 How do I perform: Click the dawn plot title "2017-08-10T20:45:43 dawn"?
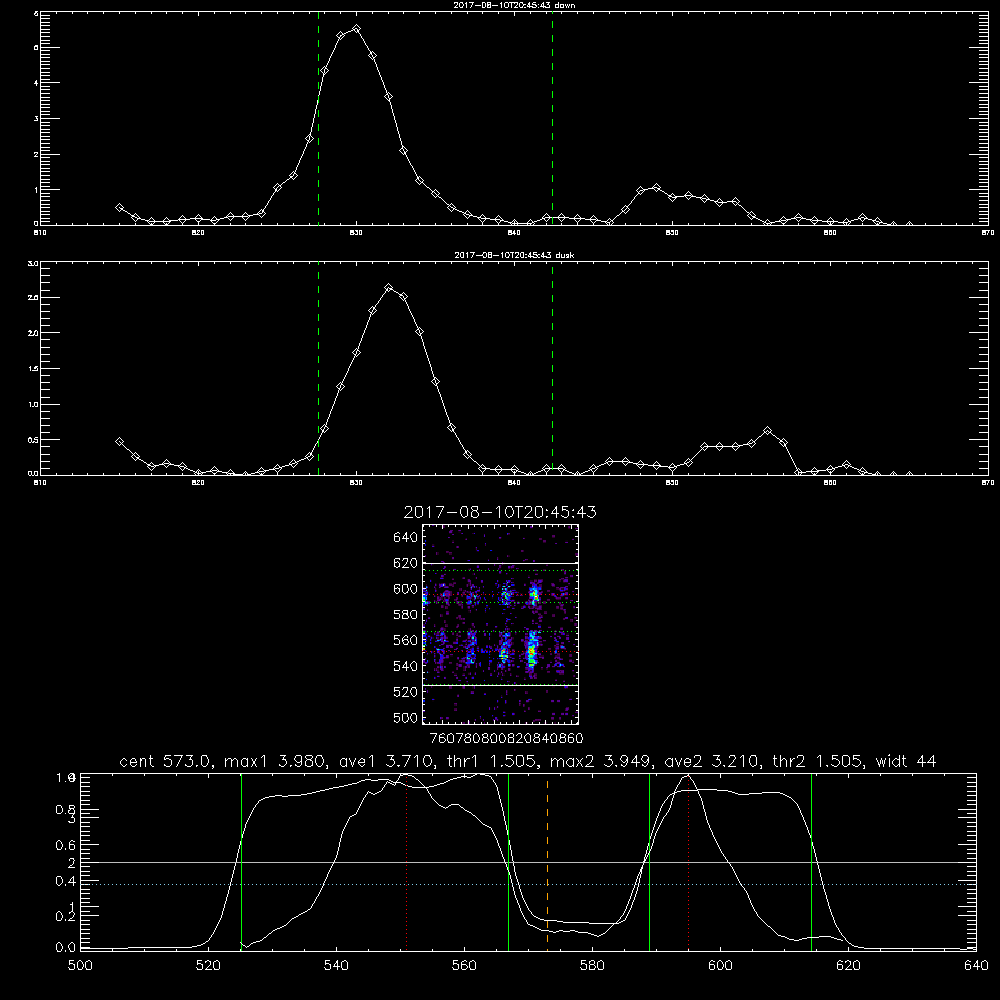(x=514, y=5)
